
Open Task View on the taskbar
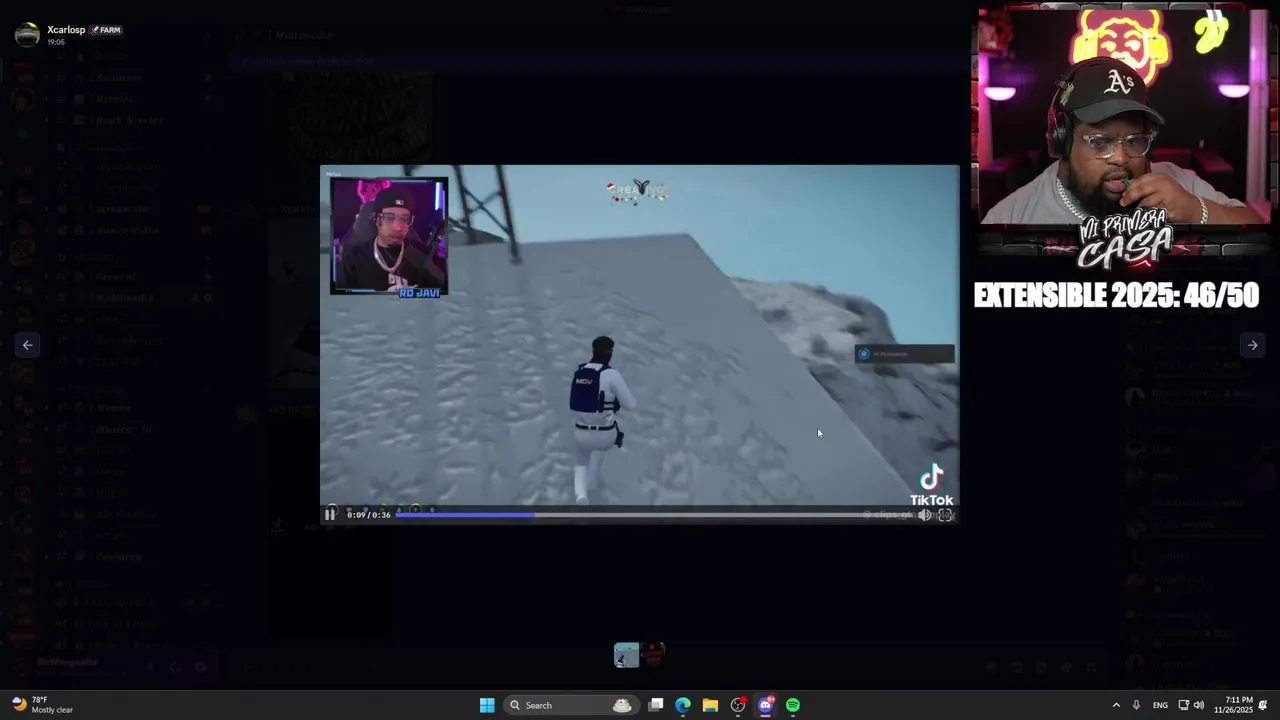click(656, 705)
